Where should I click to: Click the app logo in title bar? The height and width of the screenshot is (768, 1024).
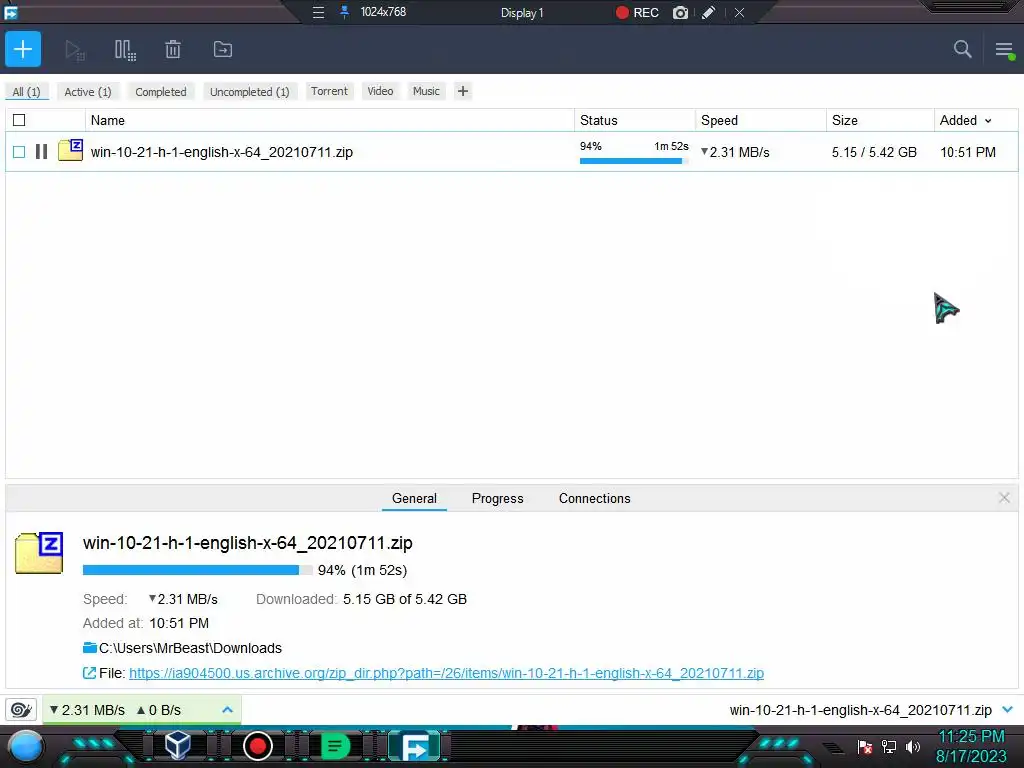point(10,12)
